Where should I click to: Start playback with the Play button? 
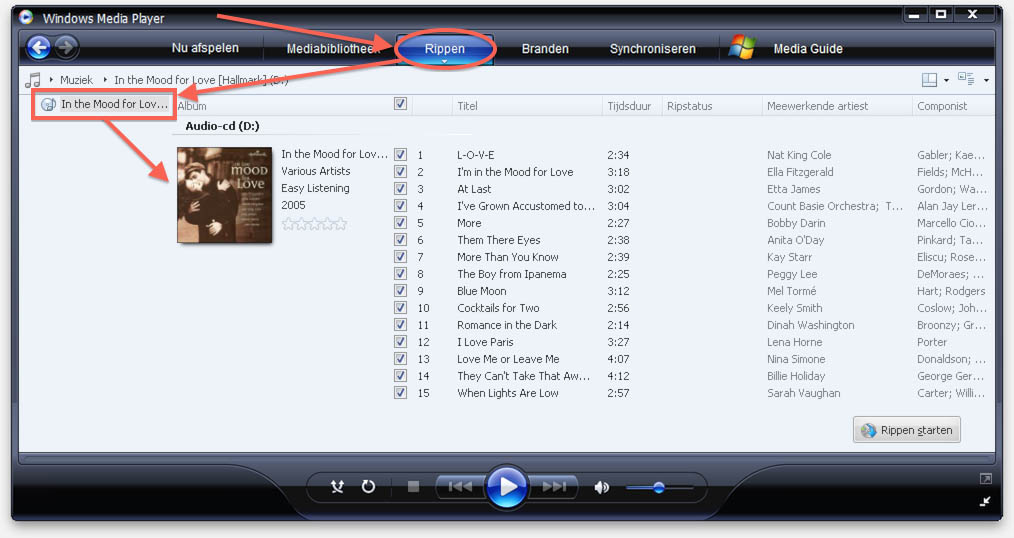(x=506, y=486)
